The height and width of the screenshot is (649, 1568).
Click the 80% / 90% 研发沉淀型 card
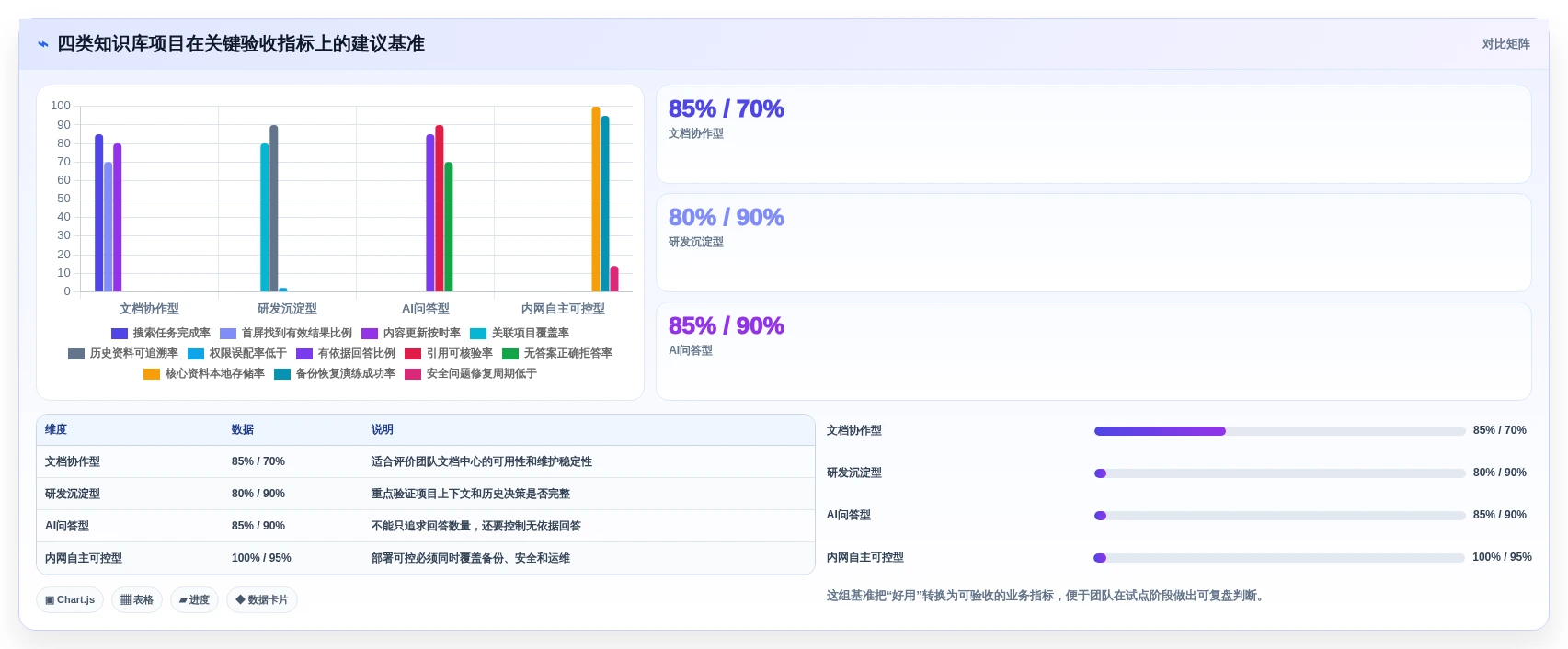(1093, 243)
